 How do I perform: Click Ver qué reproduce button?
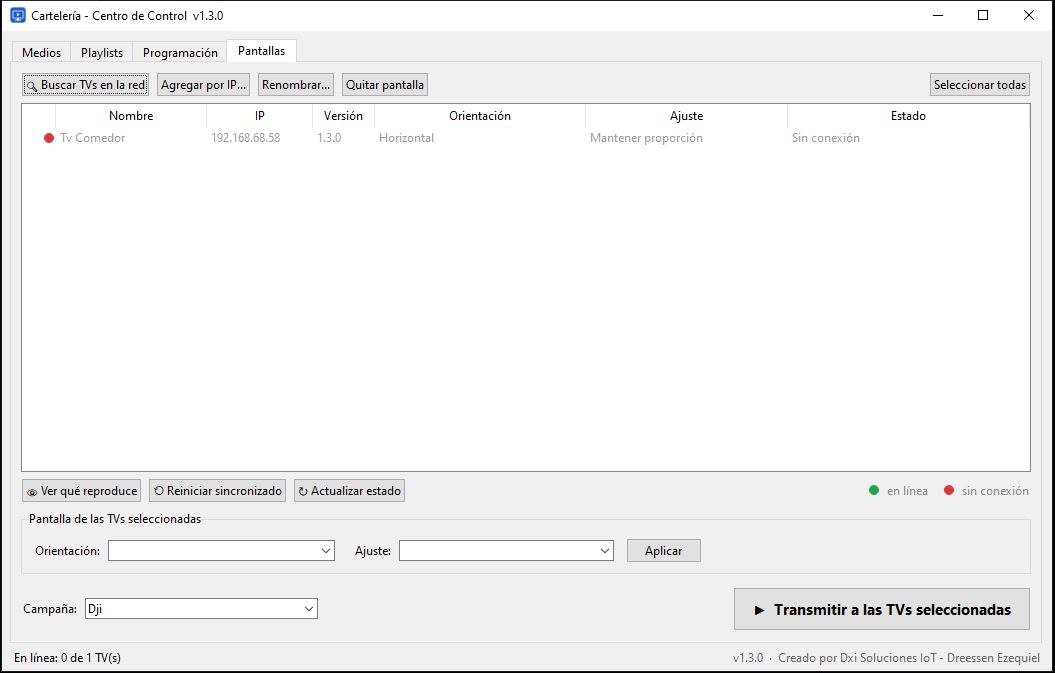pyautogui.click(x=81, y=491)
